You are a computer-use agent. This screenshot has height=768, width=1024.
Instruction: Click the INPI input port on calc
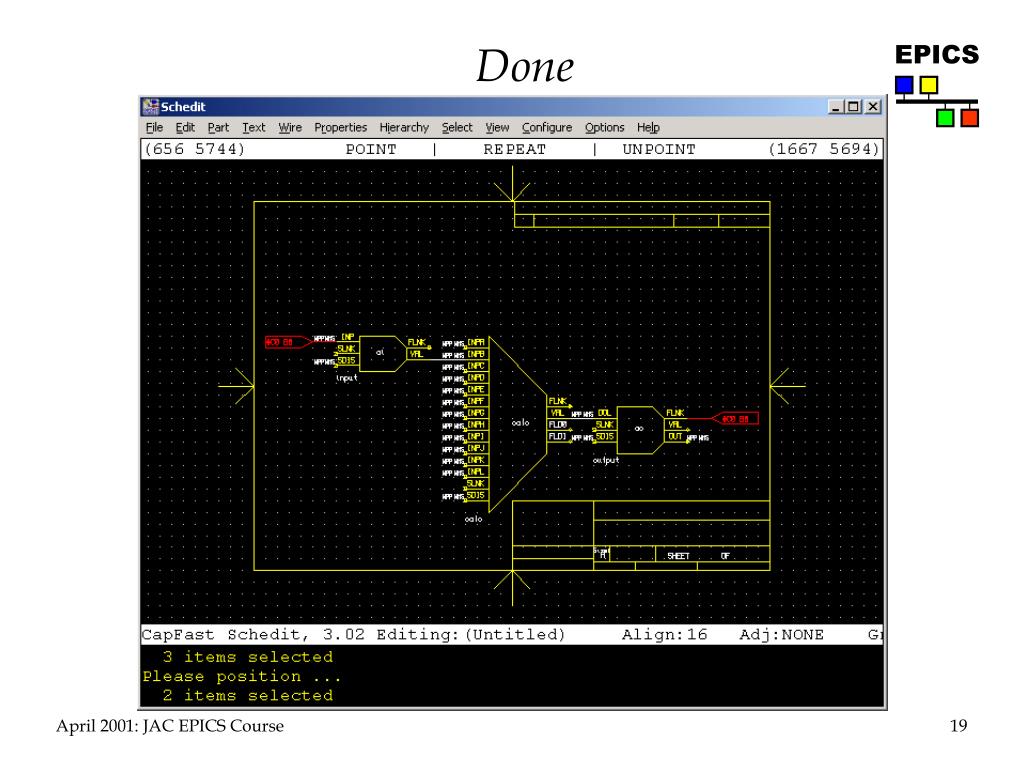click(x=476, y=436)
